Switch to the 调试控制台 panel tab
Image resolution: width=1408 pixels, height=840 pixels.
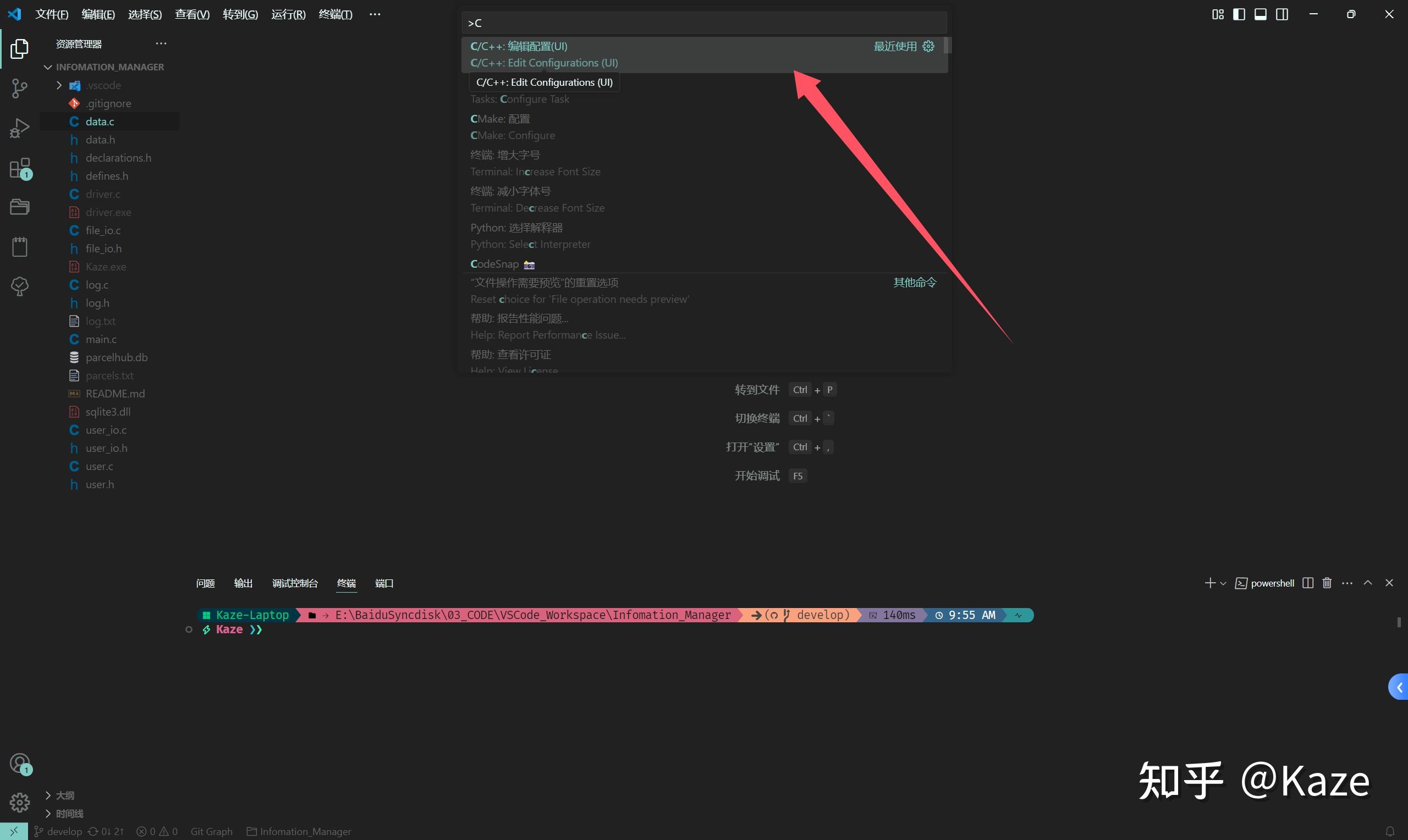click(x=294, y=583)
